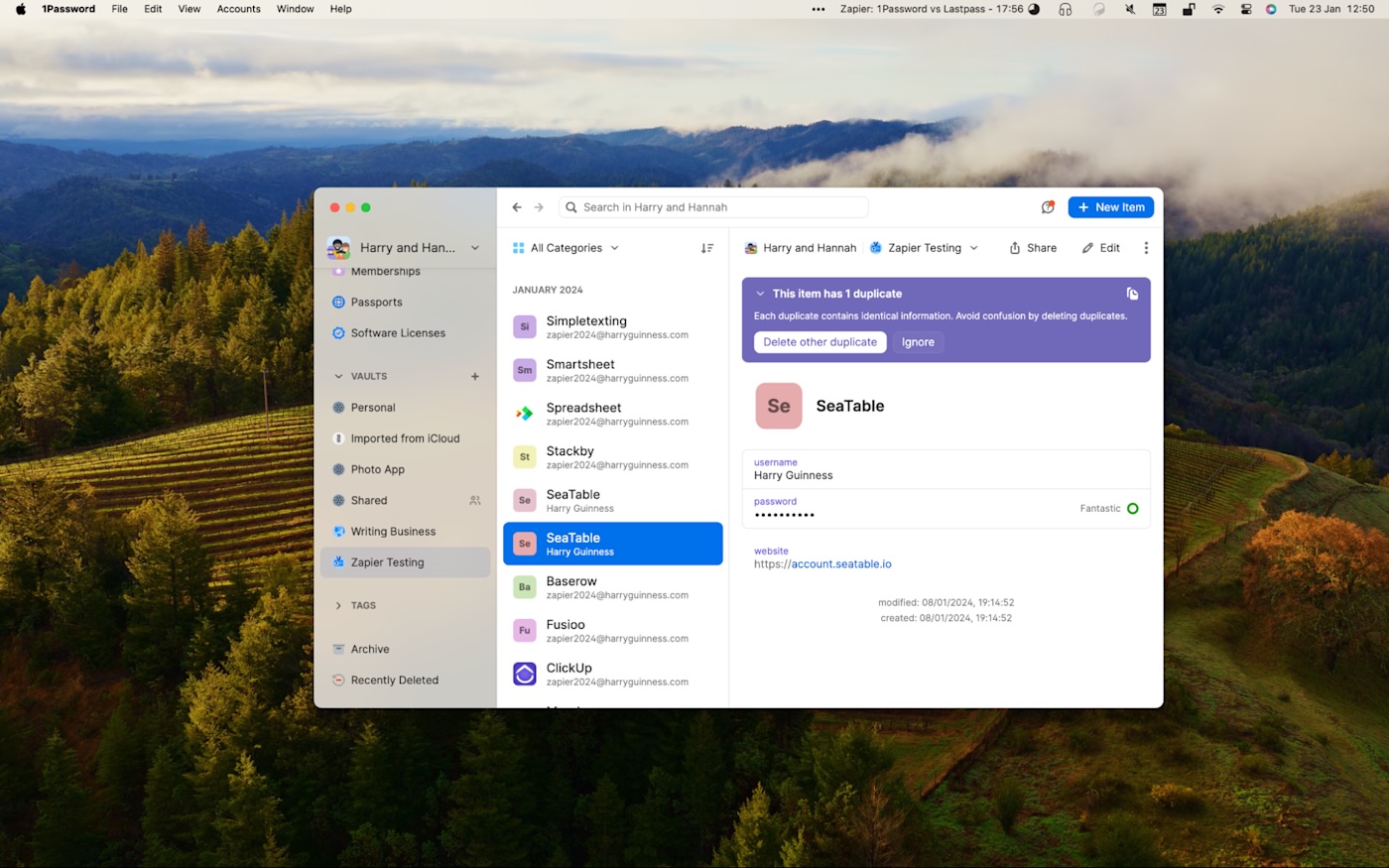
Task: Click the 1Password app menu
Action: 68,9
